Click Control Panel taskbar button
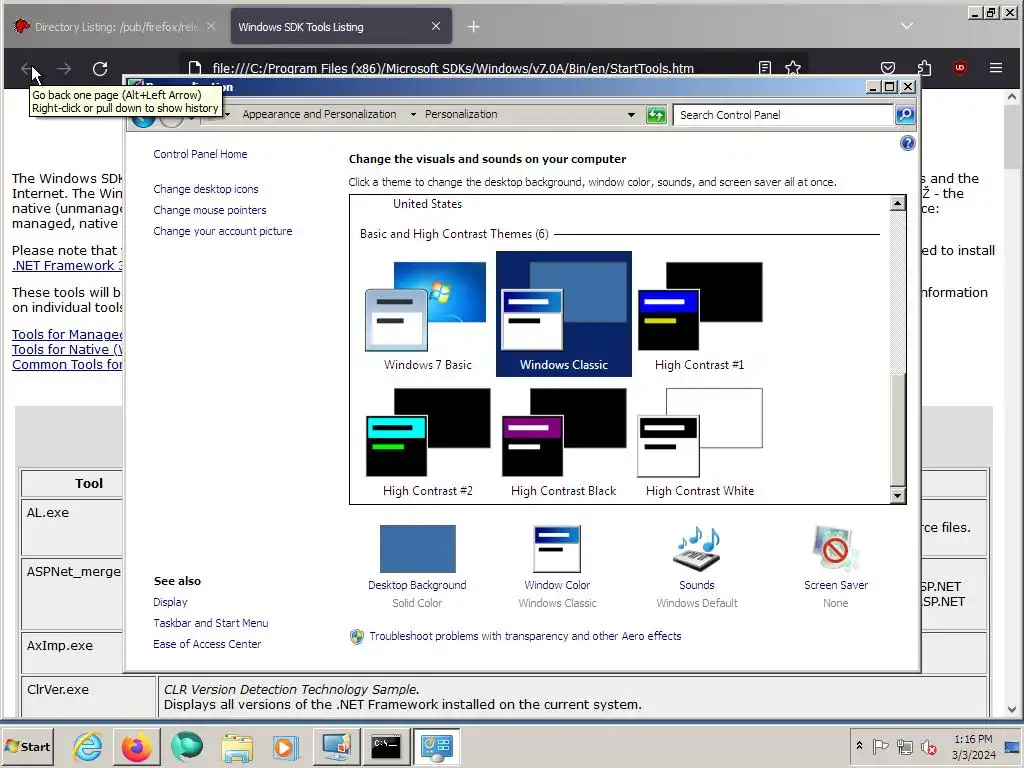 [x=436, y=746]
